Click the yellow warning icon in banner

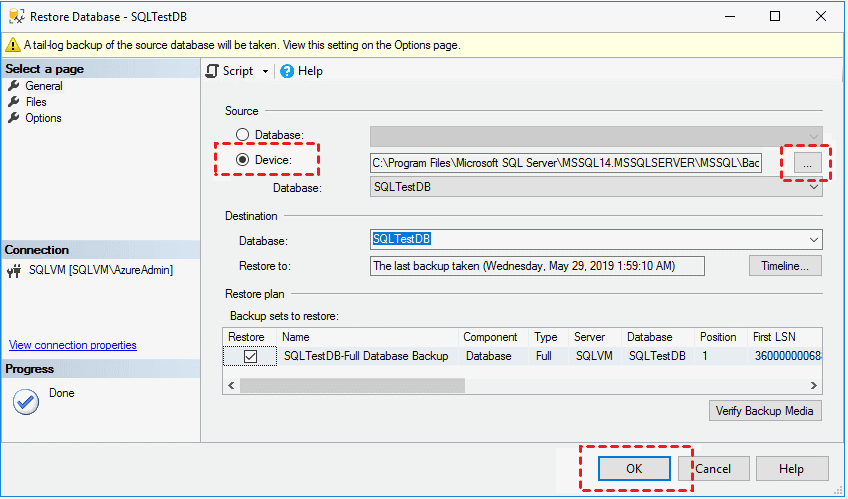pyautogui.click(x=12, y=45)
